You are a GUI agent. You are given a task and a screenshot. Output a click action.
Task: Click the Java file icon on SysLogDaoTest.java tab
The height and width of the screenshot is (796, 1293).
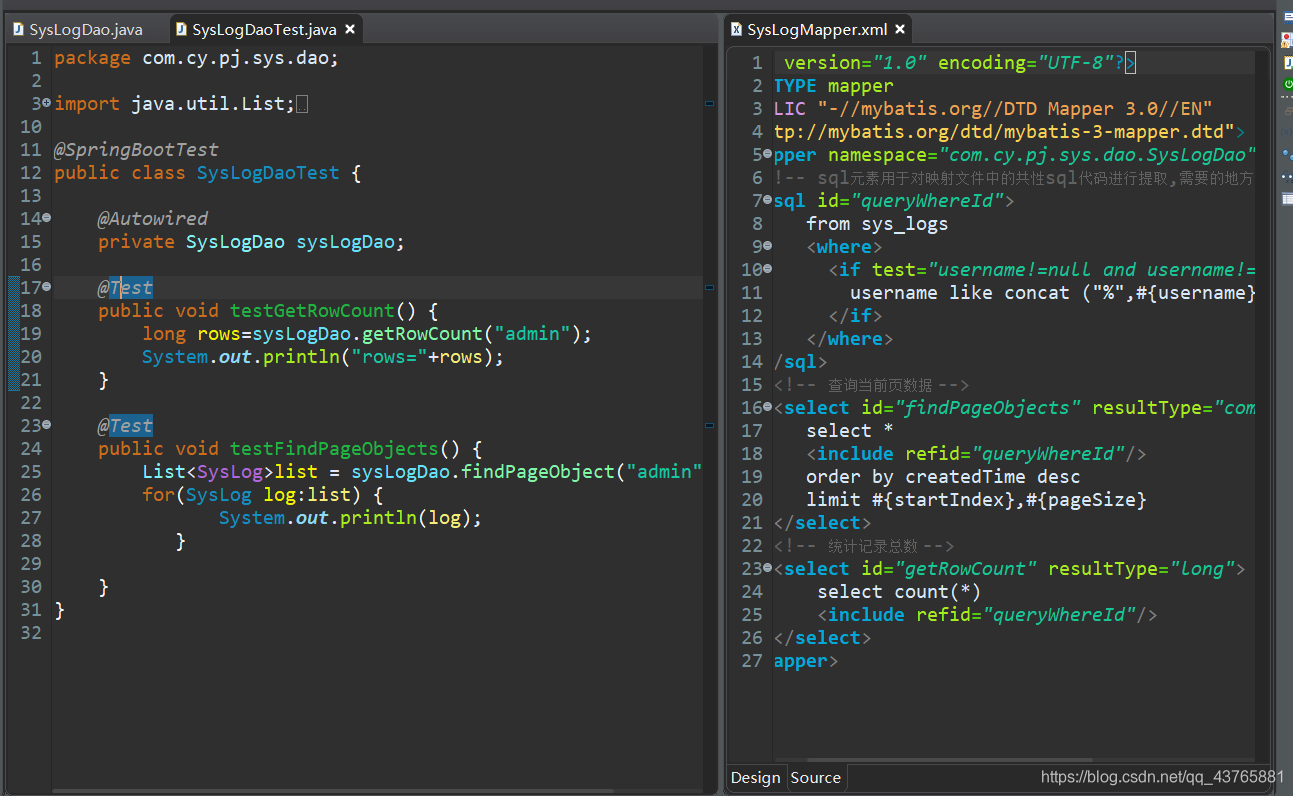(x=181, y=30)
